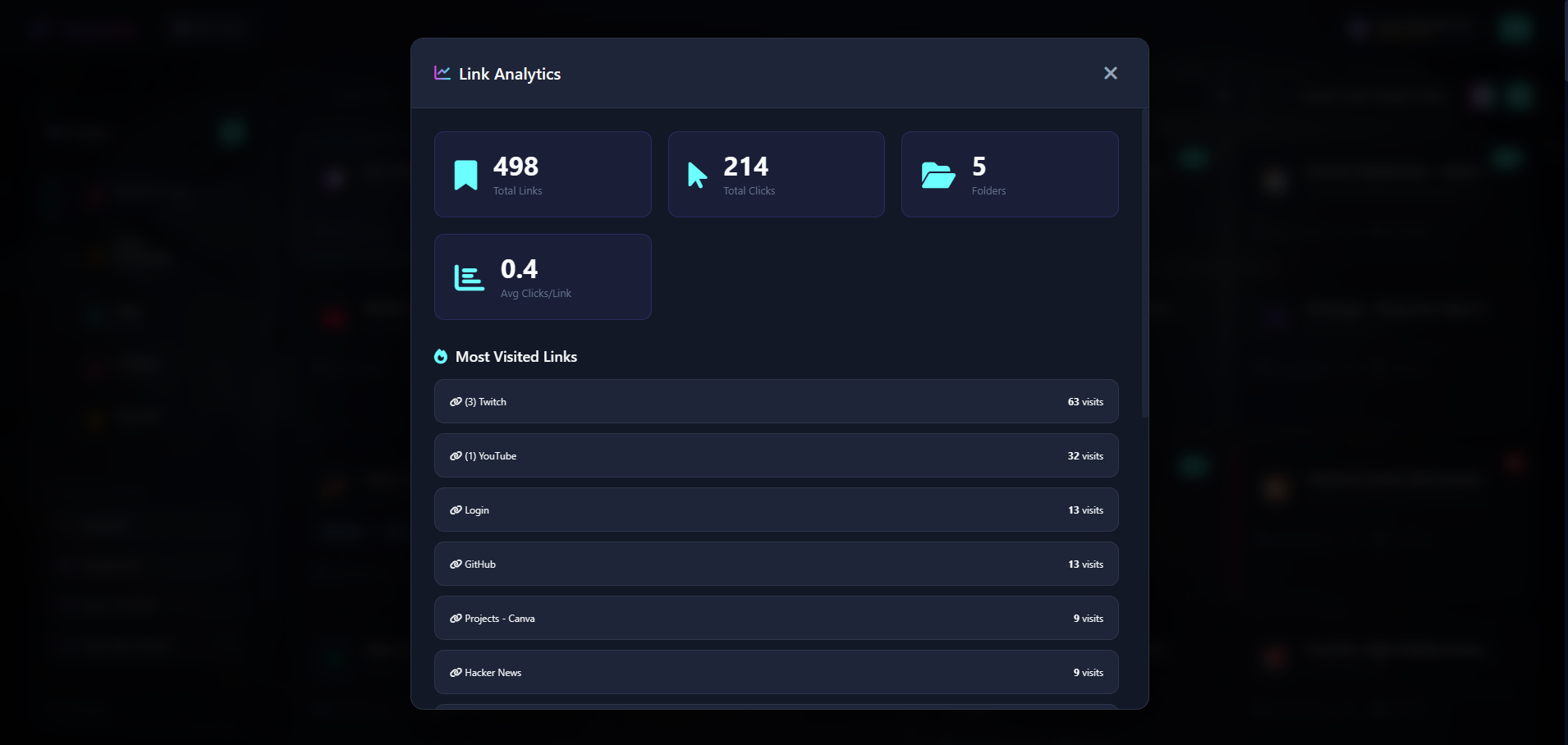Select the Login link row
Screen dimensions: 1568x745
pos(776,510)
